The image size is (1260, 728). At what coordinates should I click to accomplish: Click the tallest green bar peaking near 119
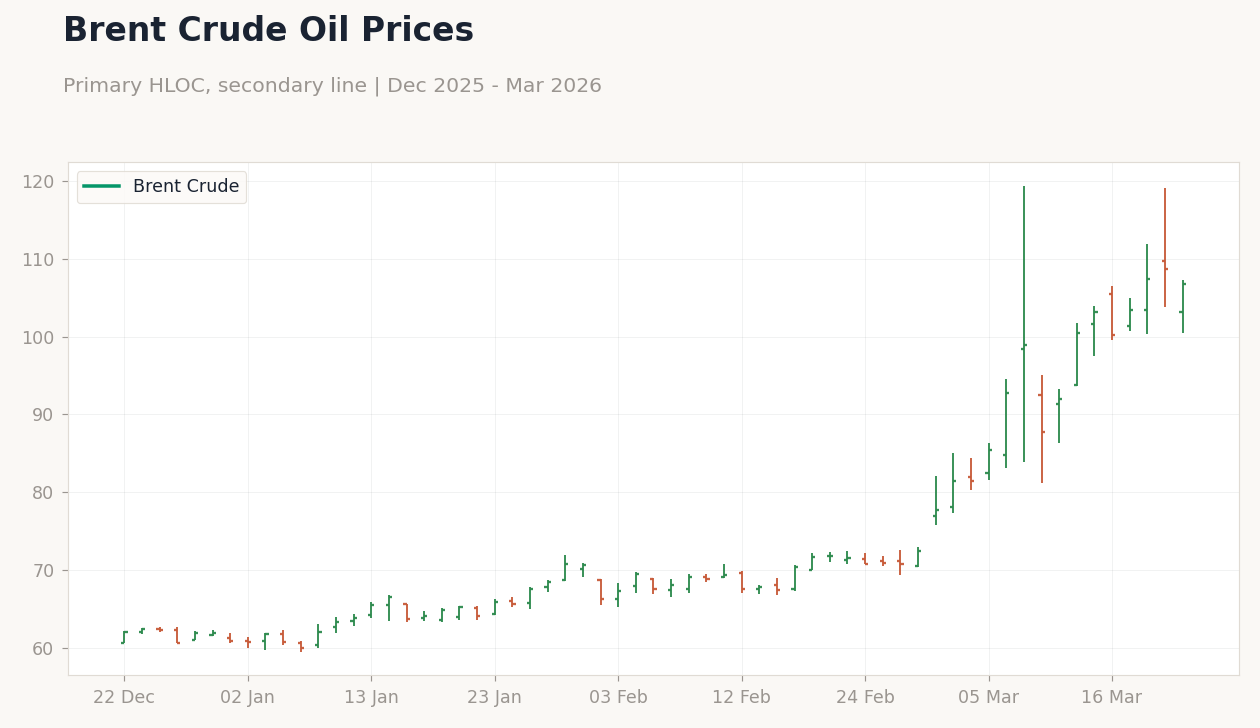click(1024, 324)
